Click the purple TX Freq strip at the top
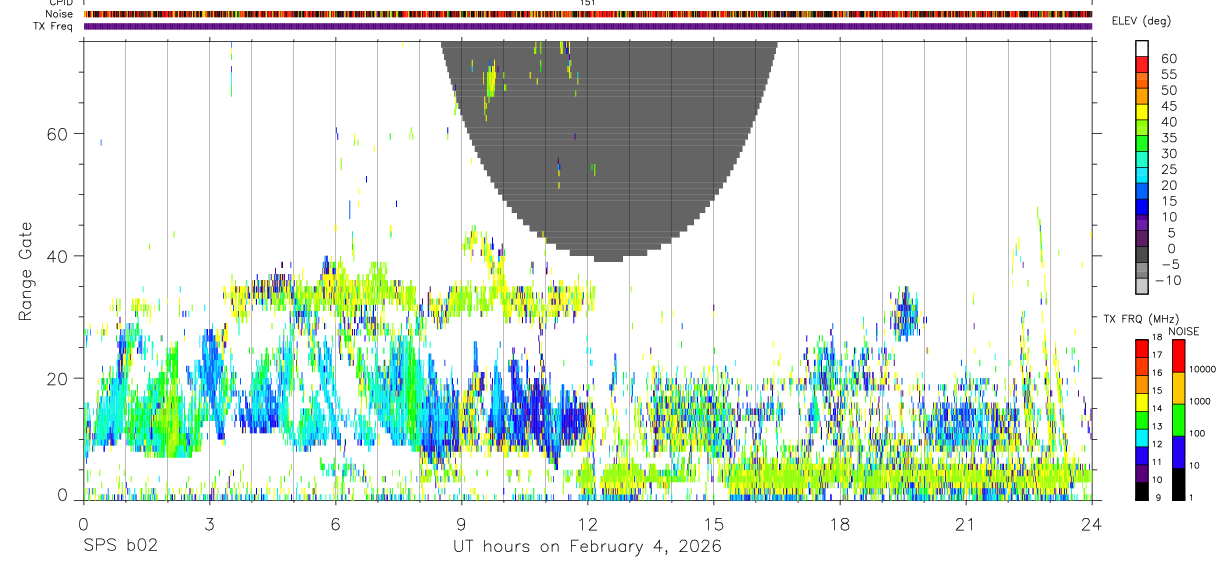 pos(588,26)
